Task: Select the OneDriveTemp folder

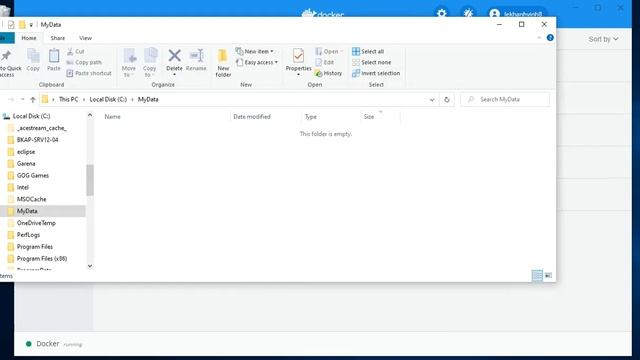Action: (x=36, y=223)
